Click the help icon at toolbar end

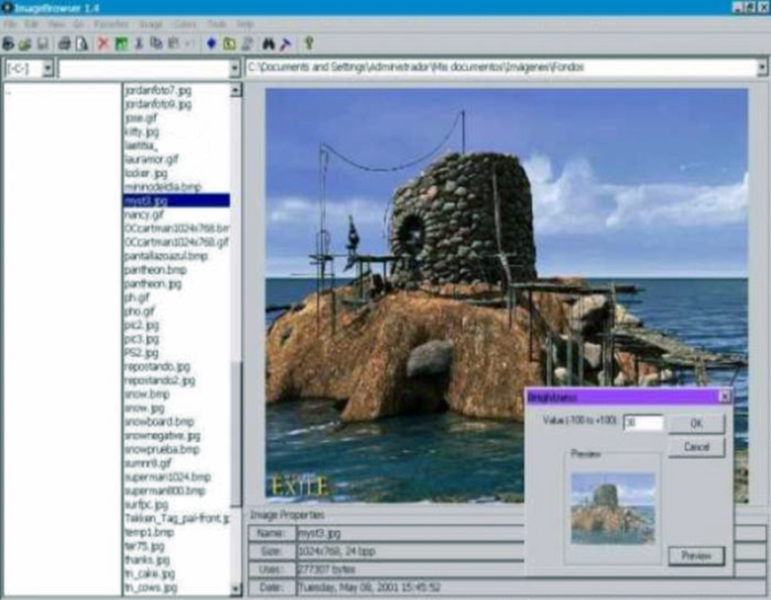pos(309,44)
